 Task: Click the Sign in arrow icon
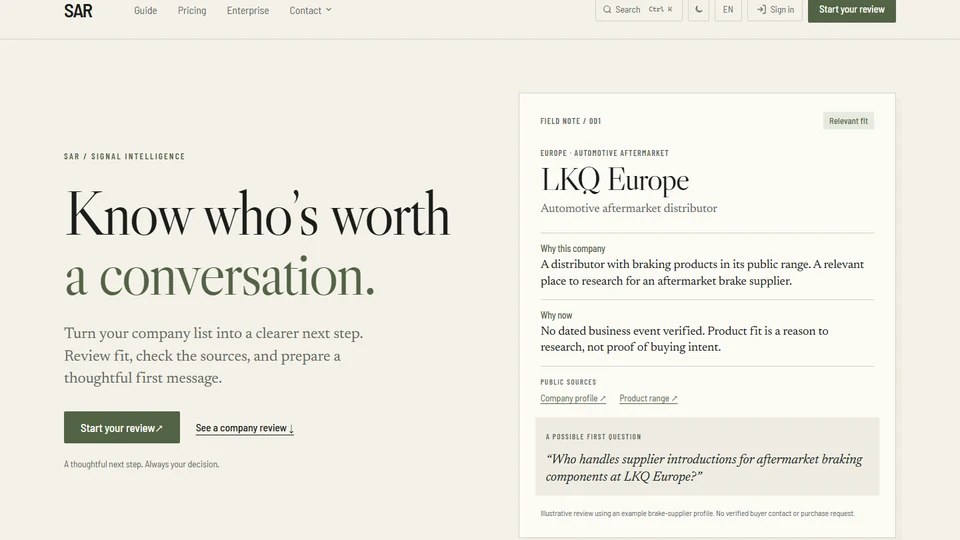click(x=761, y=10)
